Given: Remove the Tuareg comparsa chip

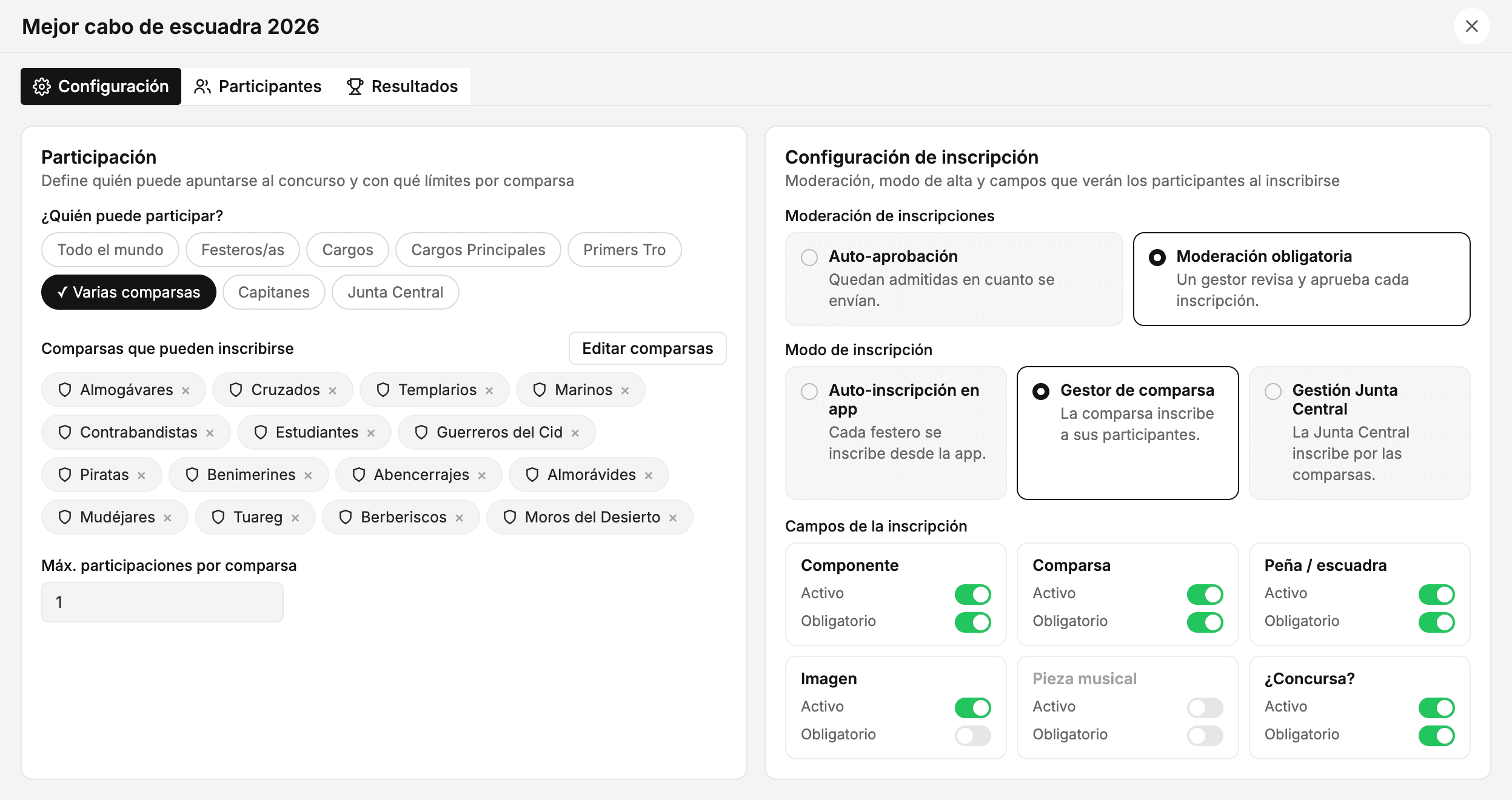Looking at the screenshot, I should coord(295,518).
